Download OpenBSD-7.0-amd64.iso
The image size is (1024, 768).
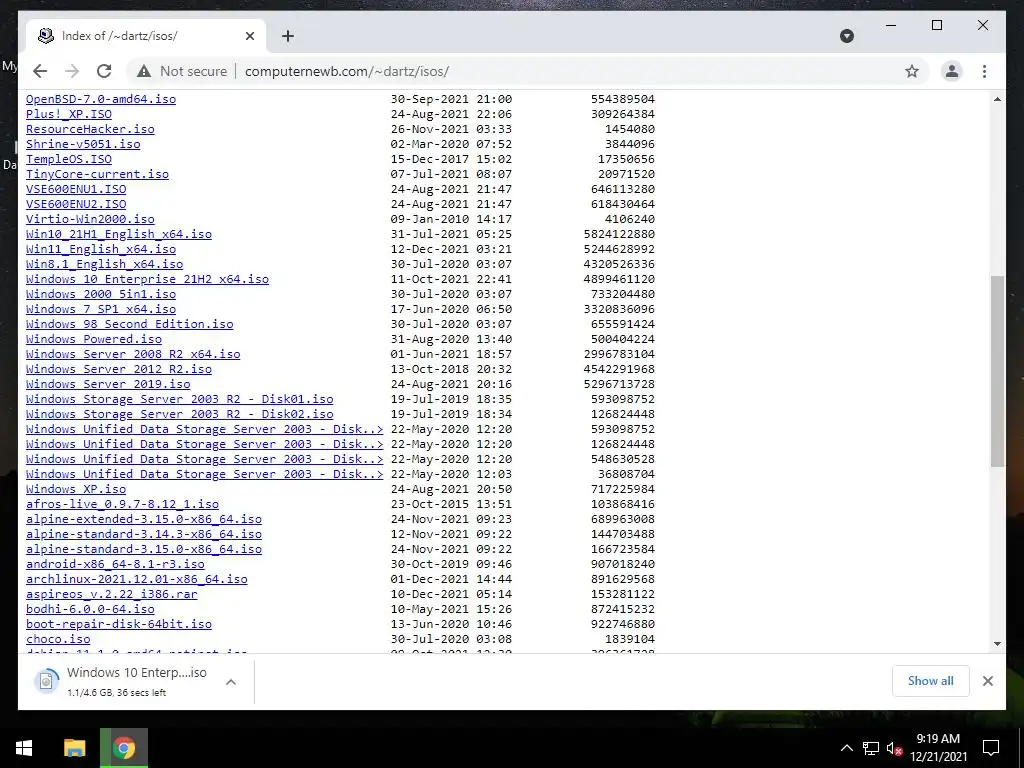[x=101, y=99]
